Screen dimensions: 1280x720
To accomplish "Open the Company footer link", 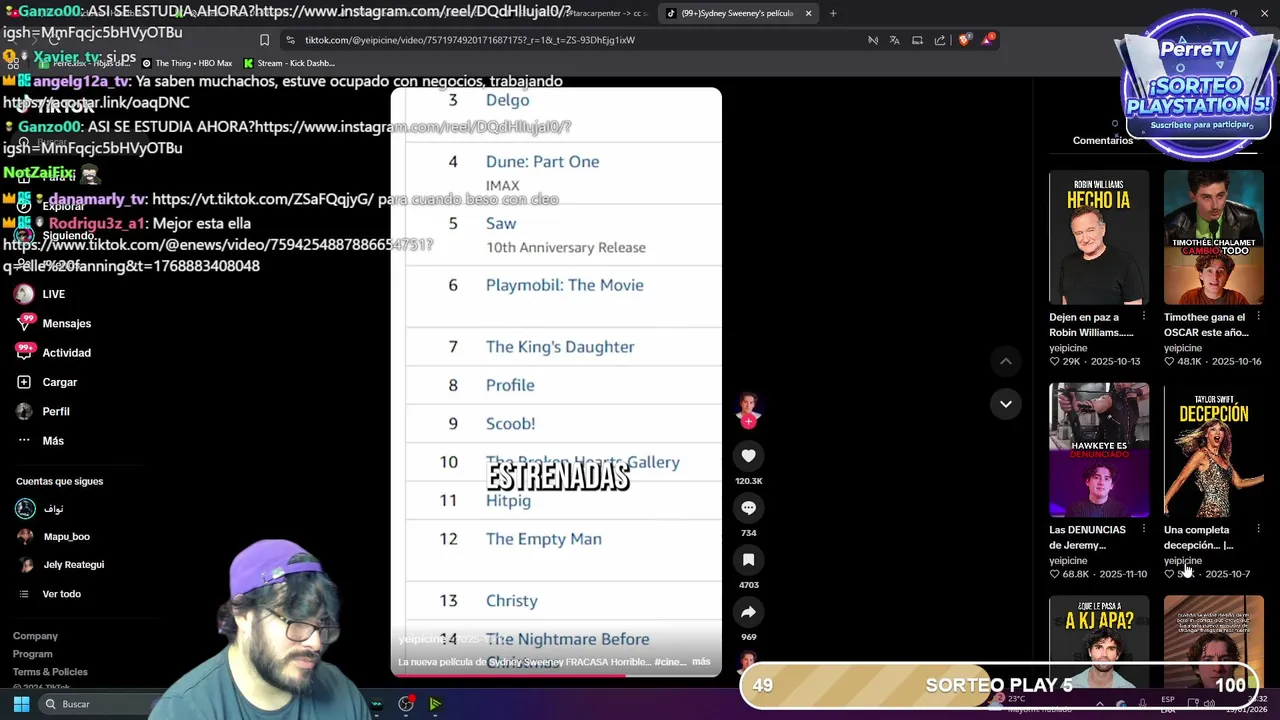I will pos(35,636).
